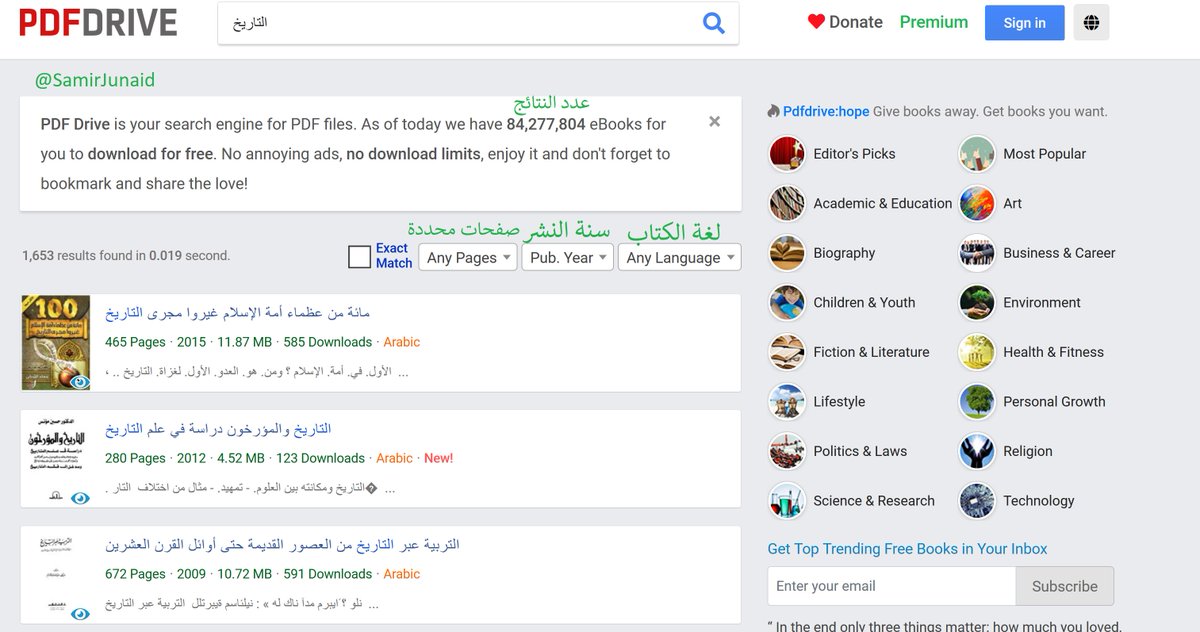1200x632 pixels.
Task: Click the Subscribe button
Action: click(x=1064, y=586)
